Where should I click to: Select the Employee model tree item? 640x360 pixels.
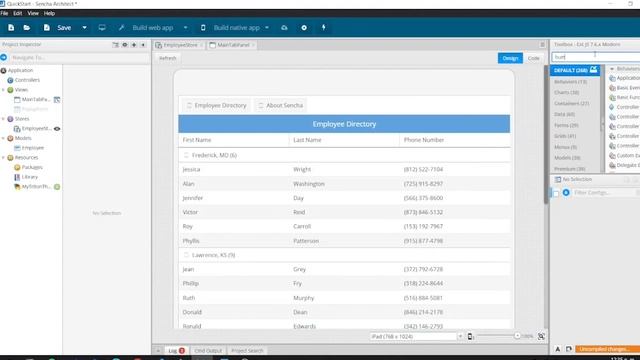pyautogui.click(x=33, y=148)
